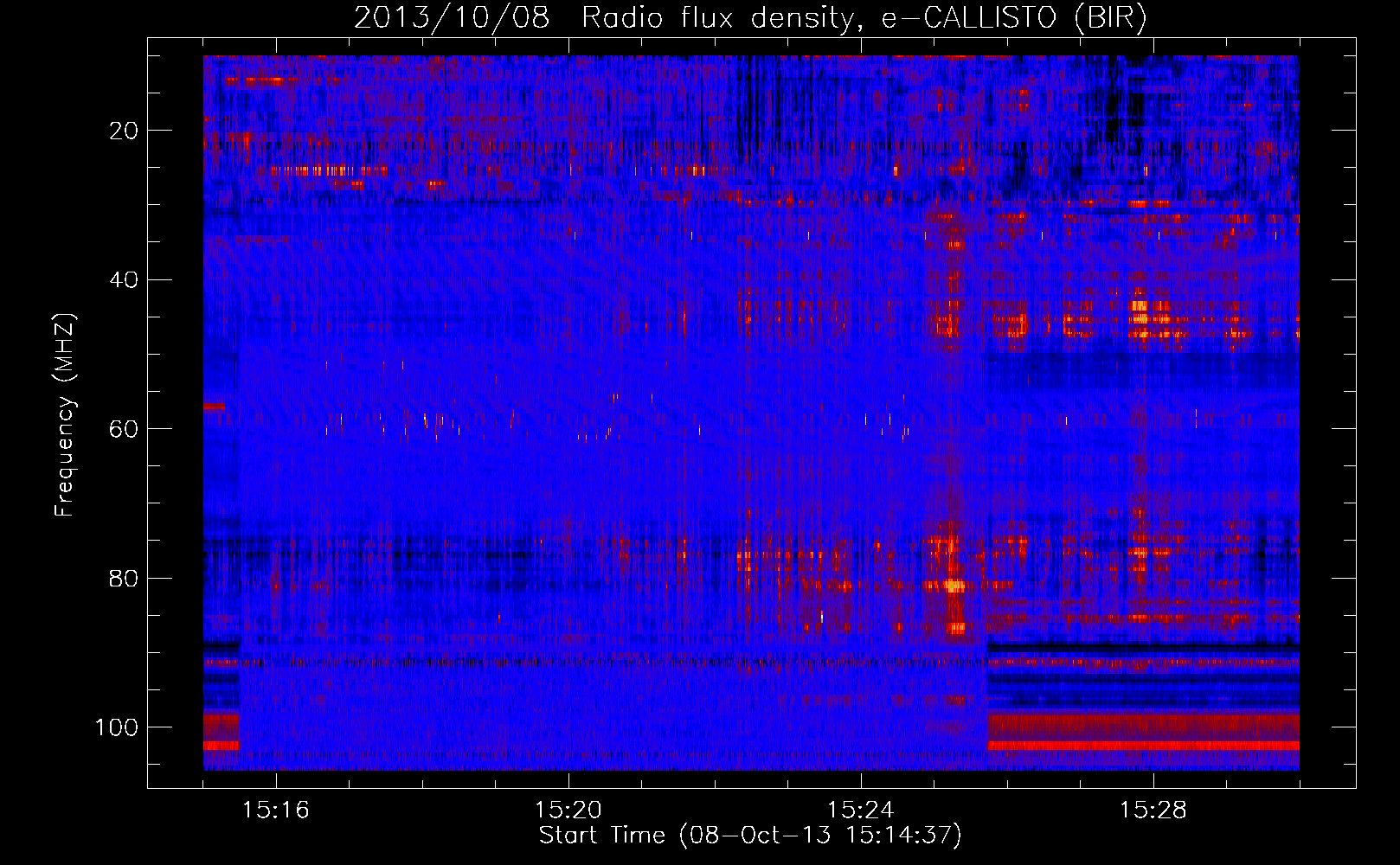Click the plot title "2013/10/08 Radio flux density, e-CALLISTO (BIR)"
Viewport: 1400px width, 865px height.
coord(750,17)
